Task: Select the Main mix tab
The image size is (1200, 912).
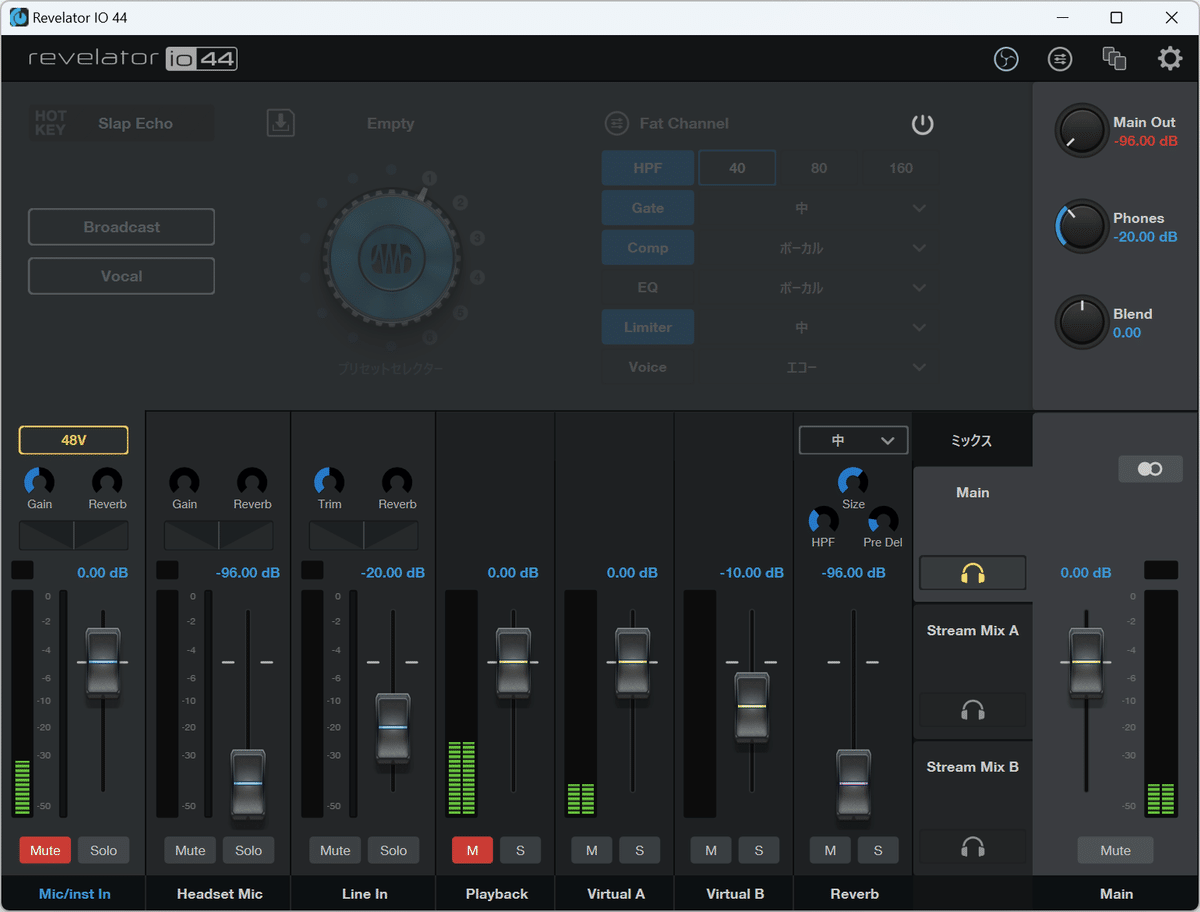Action: 973,492
